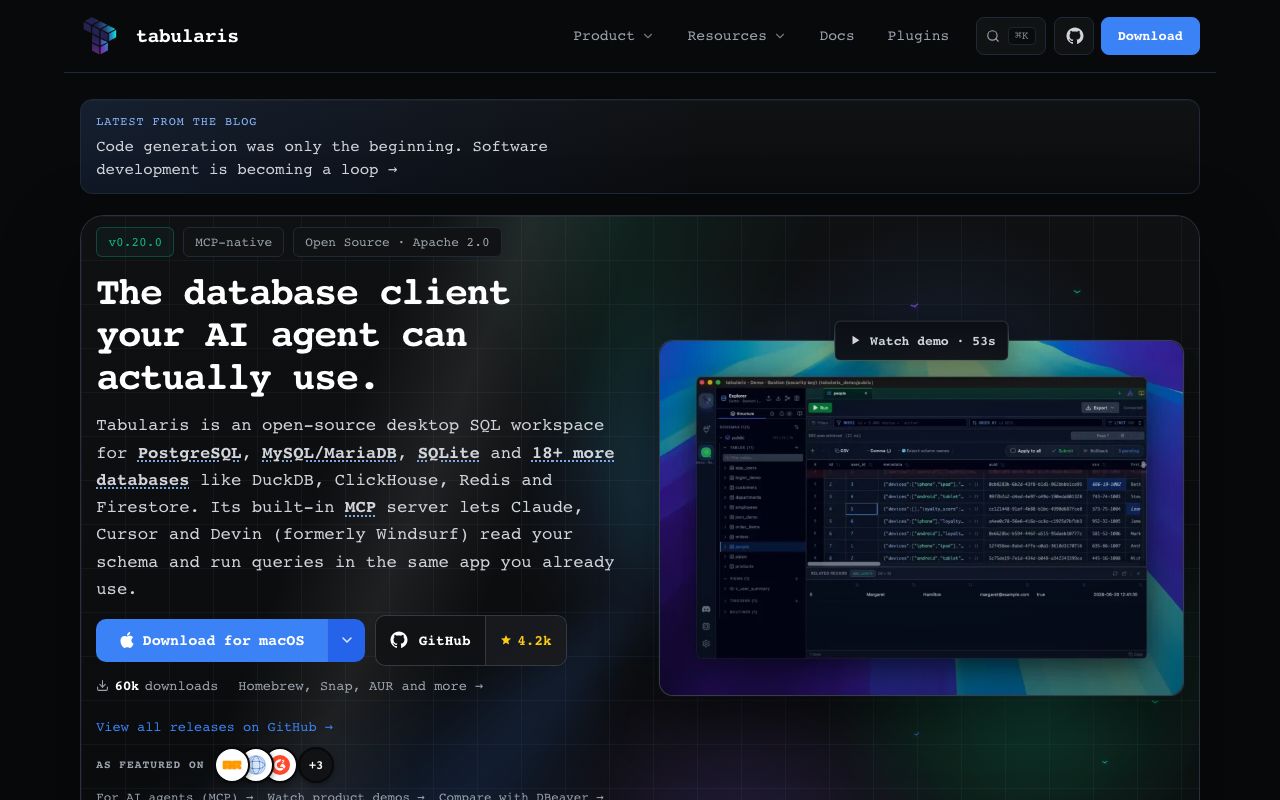This screenshot has height=800, width=1280.
Task: Click the v0.20.0 version badge
Action: coord(135,242)
